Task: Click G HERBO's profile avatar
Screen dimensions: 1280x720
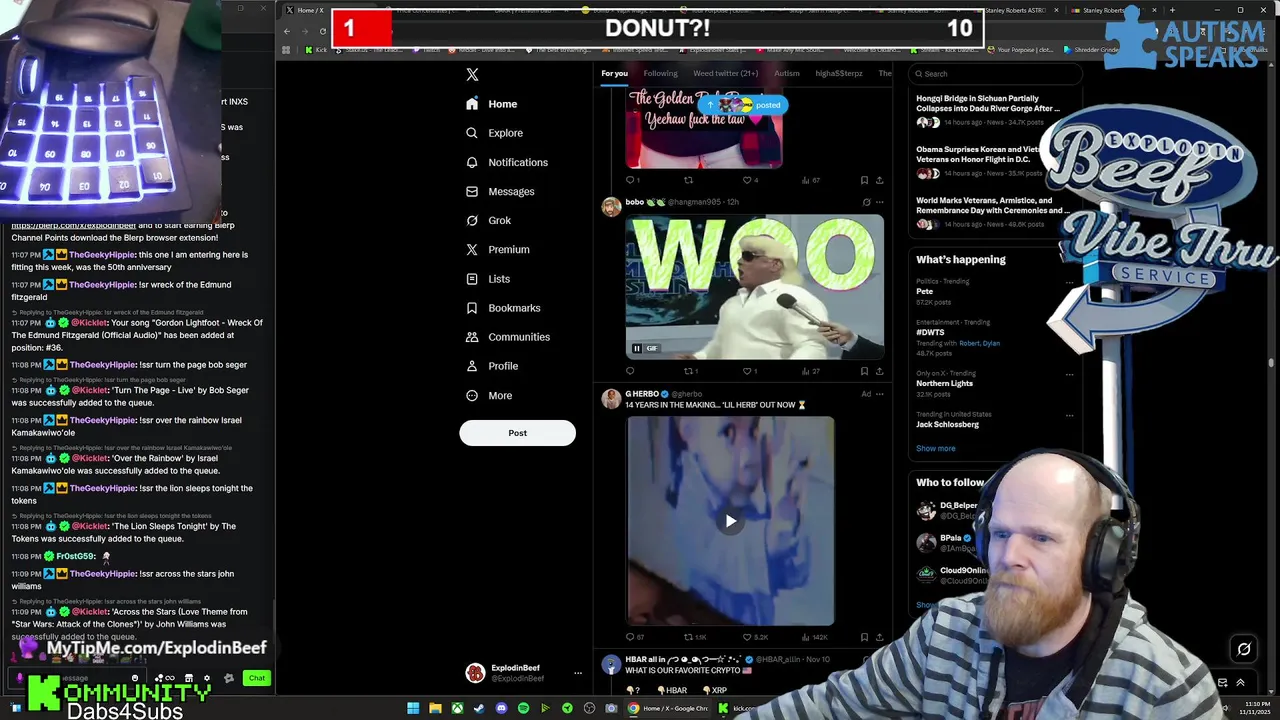Action: [610, 399]
